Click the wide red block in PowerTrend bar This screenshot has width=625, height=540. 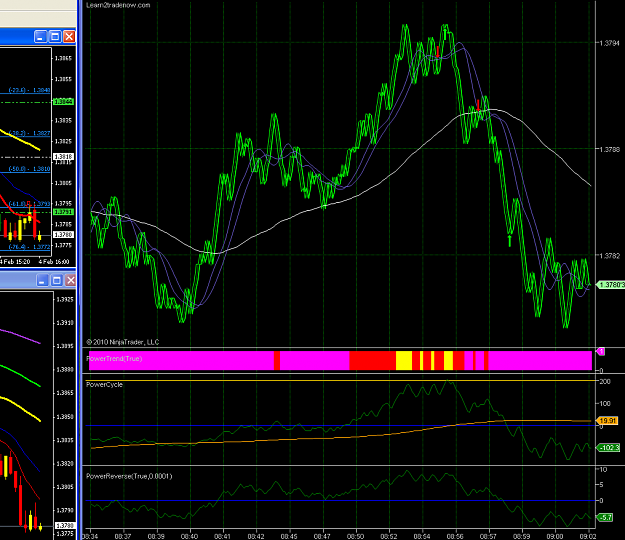click(372, 360)
